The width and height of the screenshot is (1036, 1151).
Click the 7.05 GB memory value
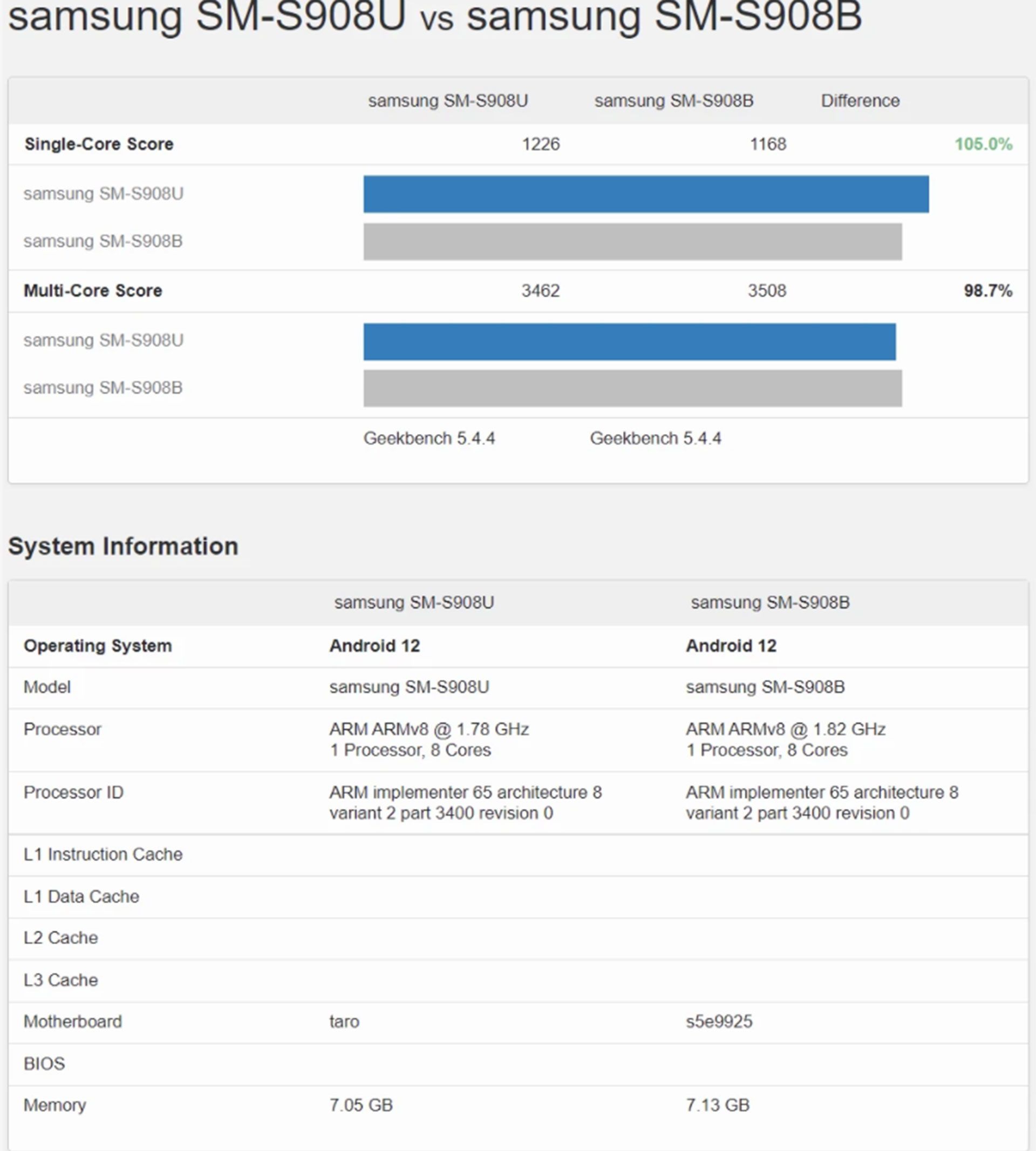click(361, 1105)
